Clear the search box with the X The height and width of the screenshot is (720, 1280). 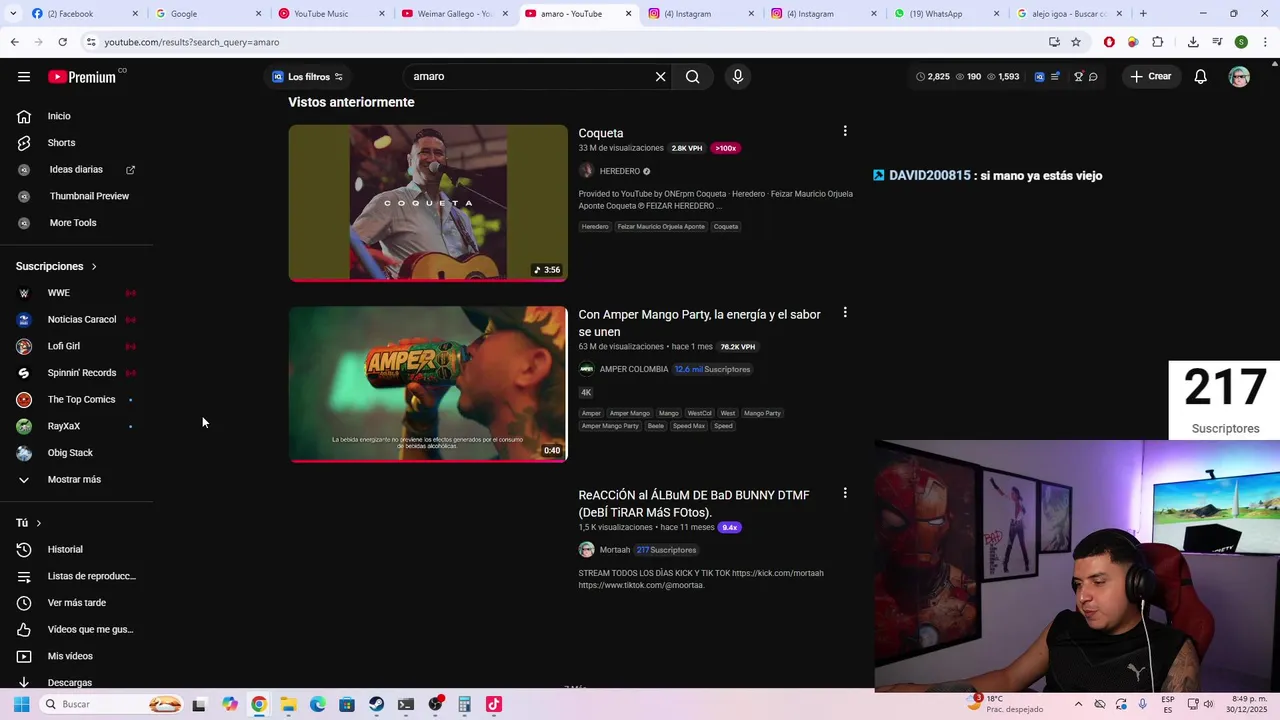(x=660, y=77)
